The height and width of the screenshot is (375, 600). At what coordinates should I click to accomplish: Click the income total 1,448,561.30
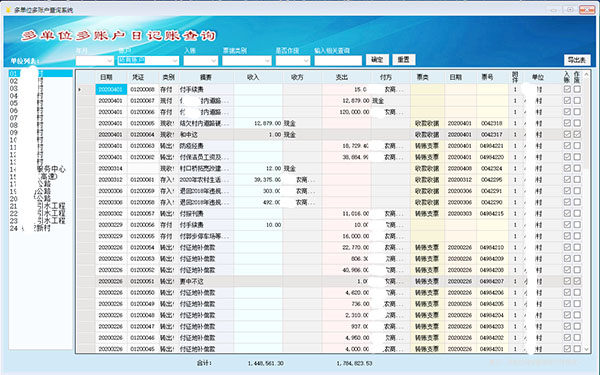pos(266,363)
